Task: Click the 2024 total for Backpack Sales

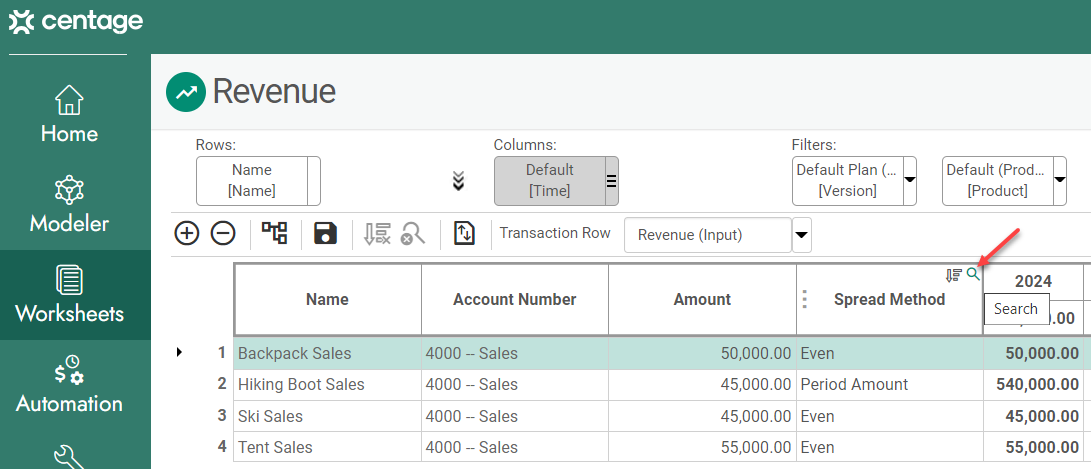Action: point(1033,353)
